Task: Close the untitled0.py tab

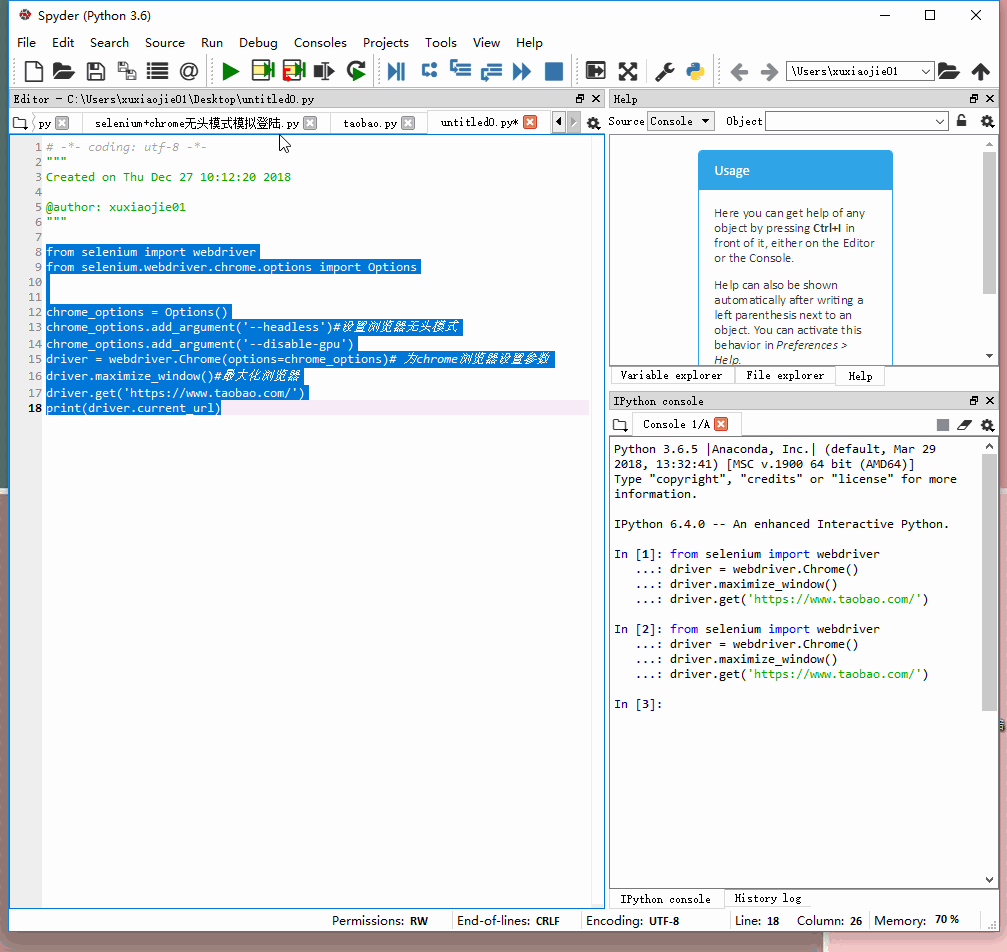Action: click(x=530, y=122)
